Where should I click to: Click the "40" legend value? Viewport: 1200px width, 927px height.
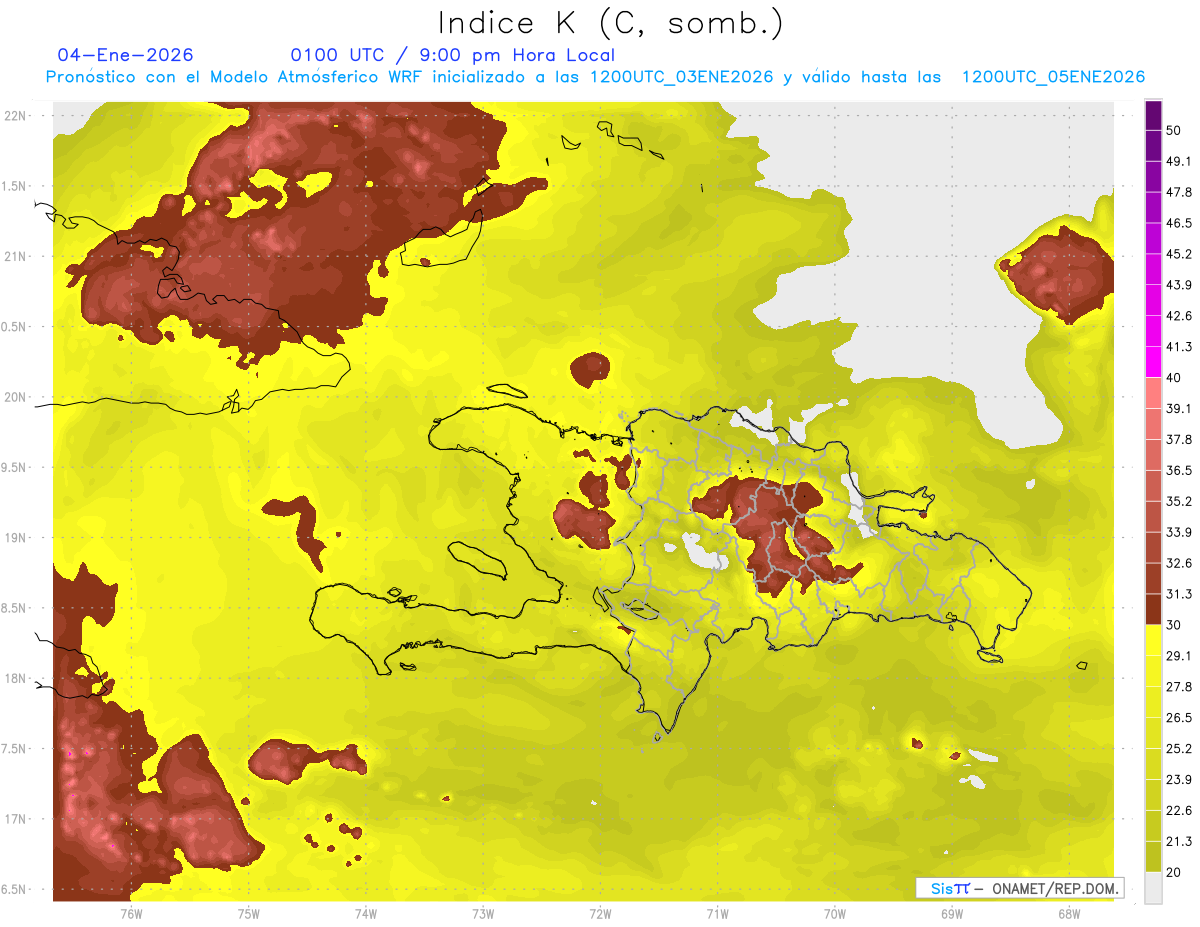[1176, 377]
